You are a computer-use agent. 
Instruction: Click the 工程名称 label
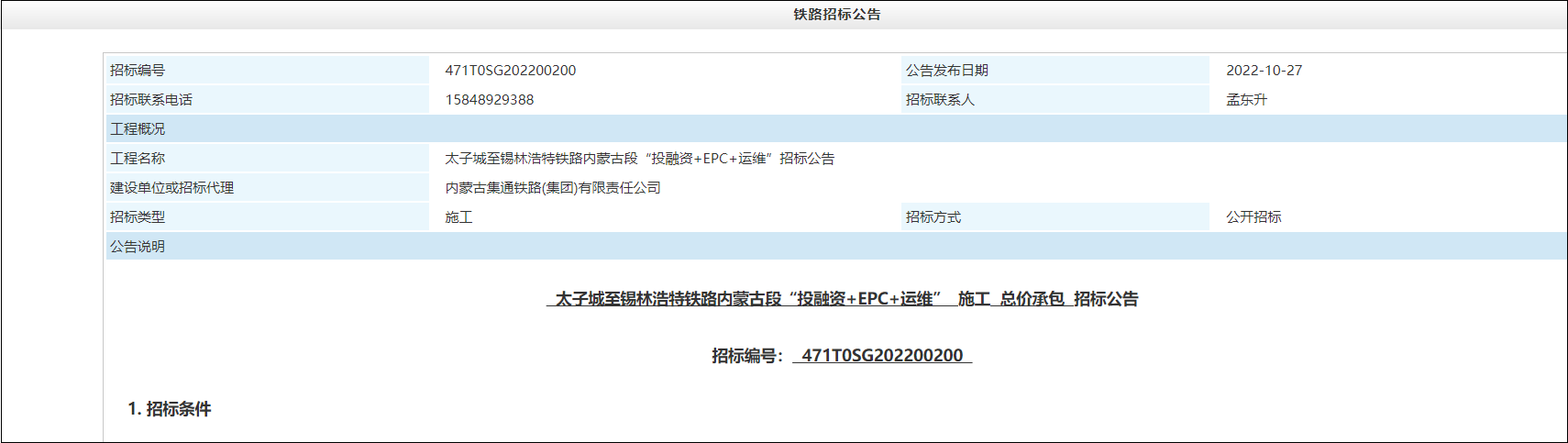point(138,159)
